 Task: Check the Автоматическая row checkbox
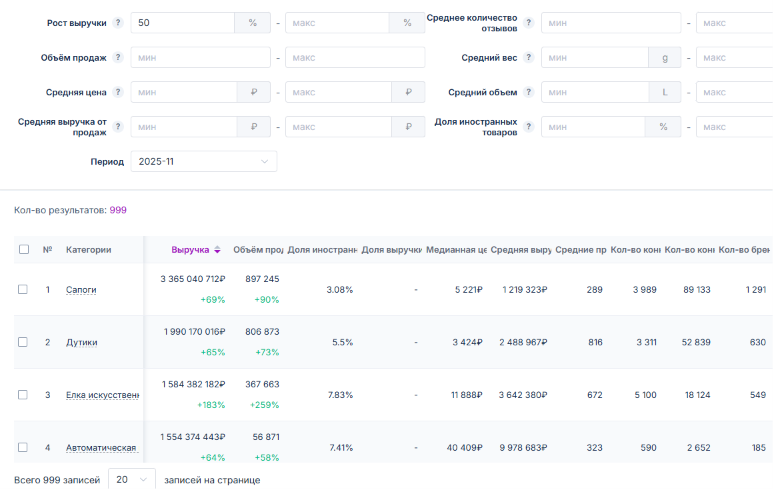[23, 447]
